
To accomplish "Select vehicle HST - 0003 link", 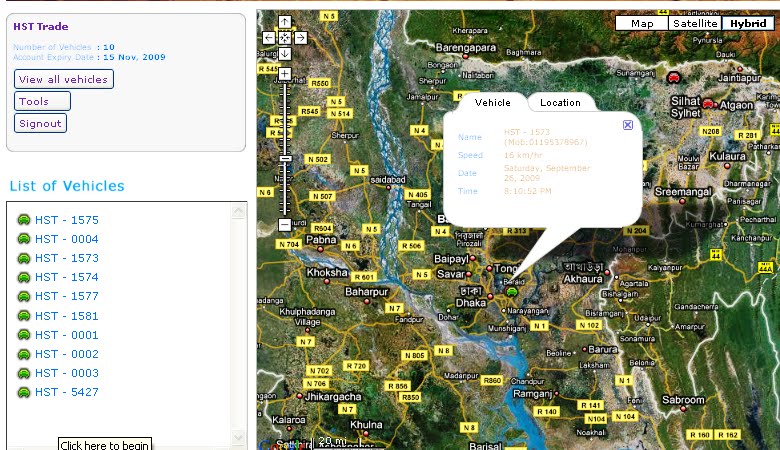I will pyautogui.click(x=67, y=373).
